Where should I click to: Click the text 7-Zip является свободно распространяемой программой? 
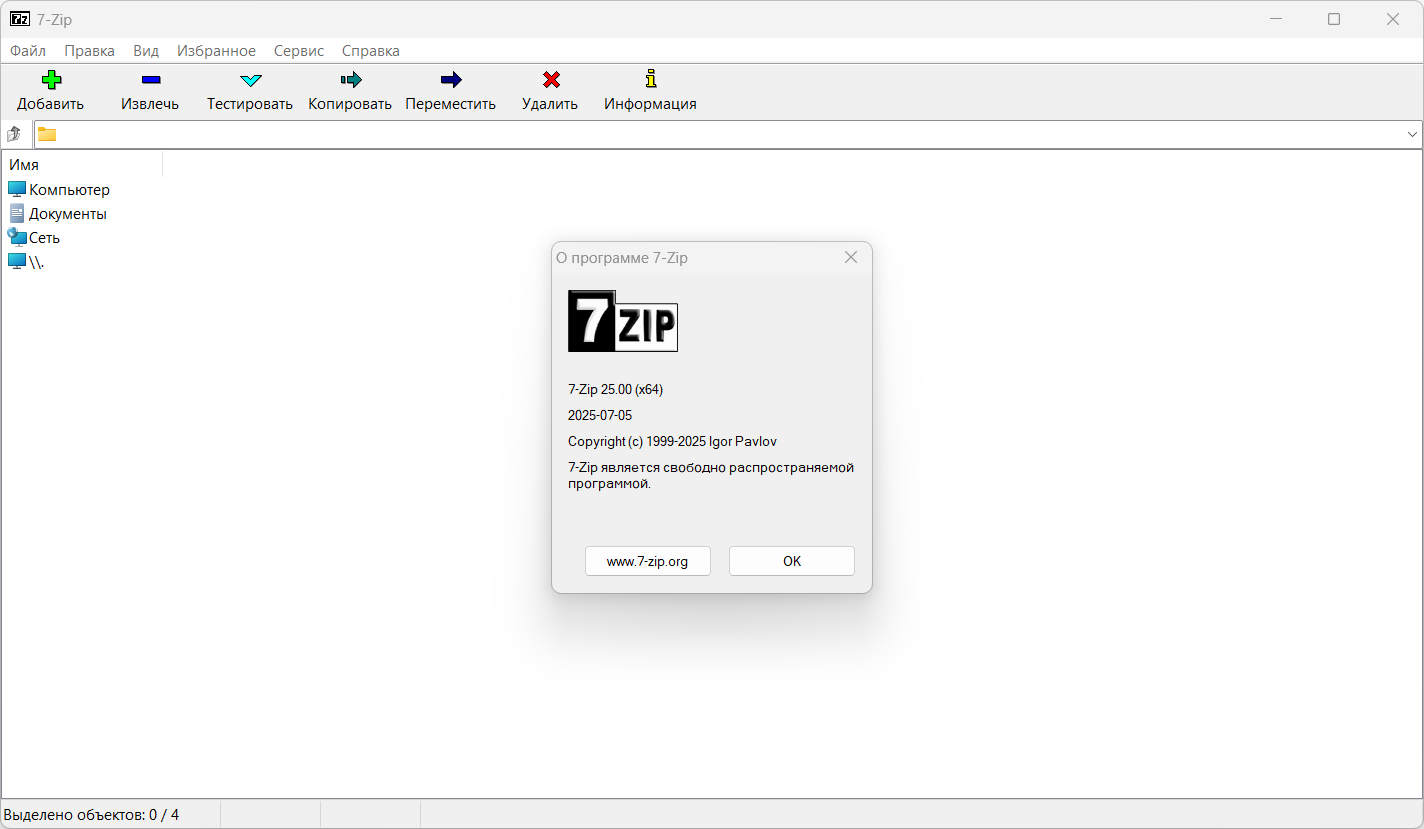(x=711, y=475)
